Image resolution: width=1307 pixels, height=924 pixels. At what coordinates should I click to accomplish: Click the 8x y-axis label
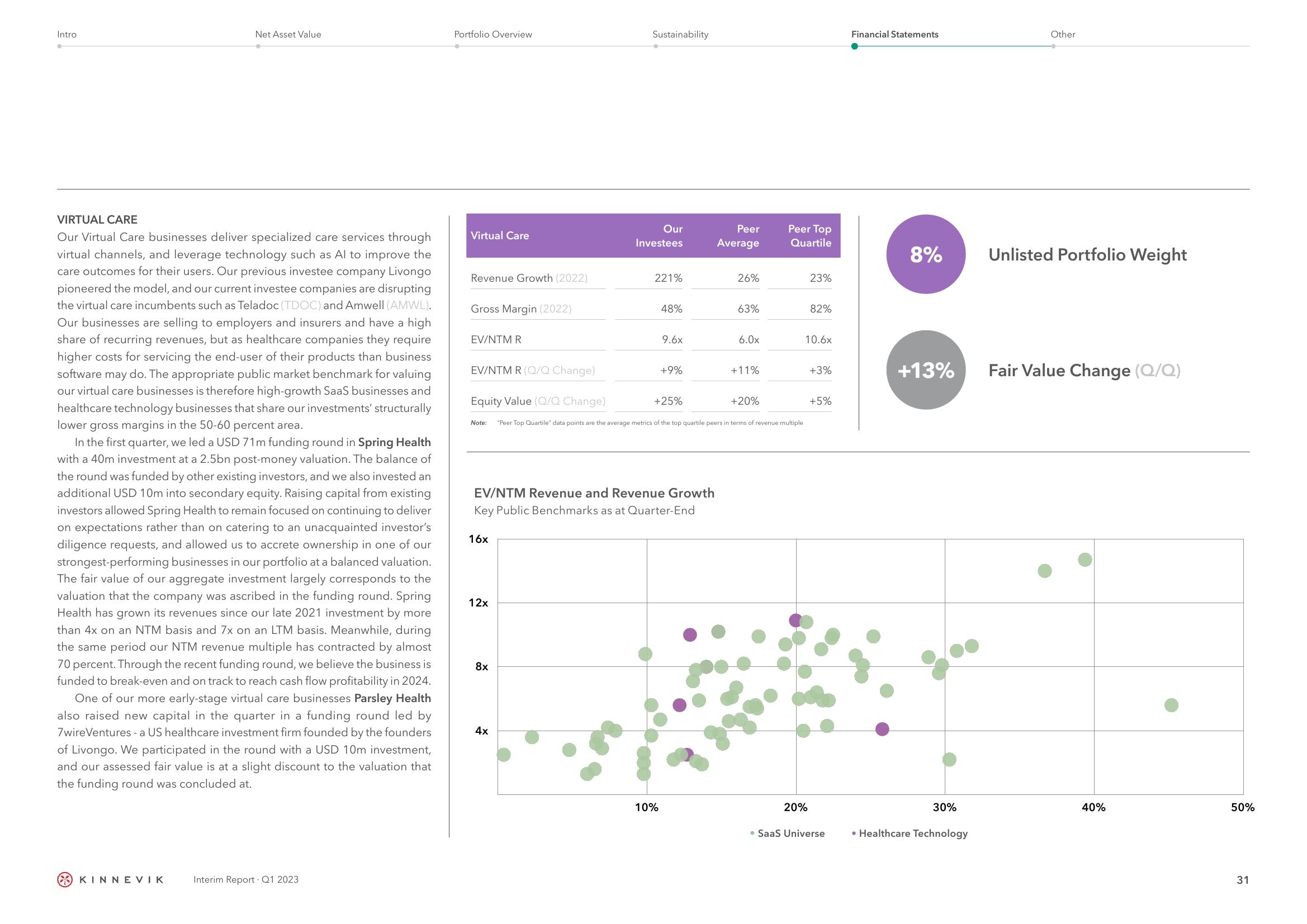pos(481,667)
